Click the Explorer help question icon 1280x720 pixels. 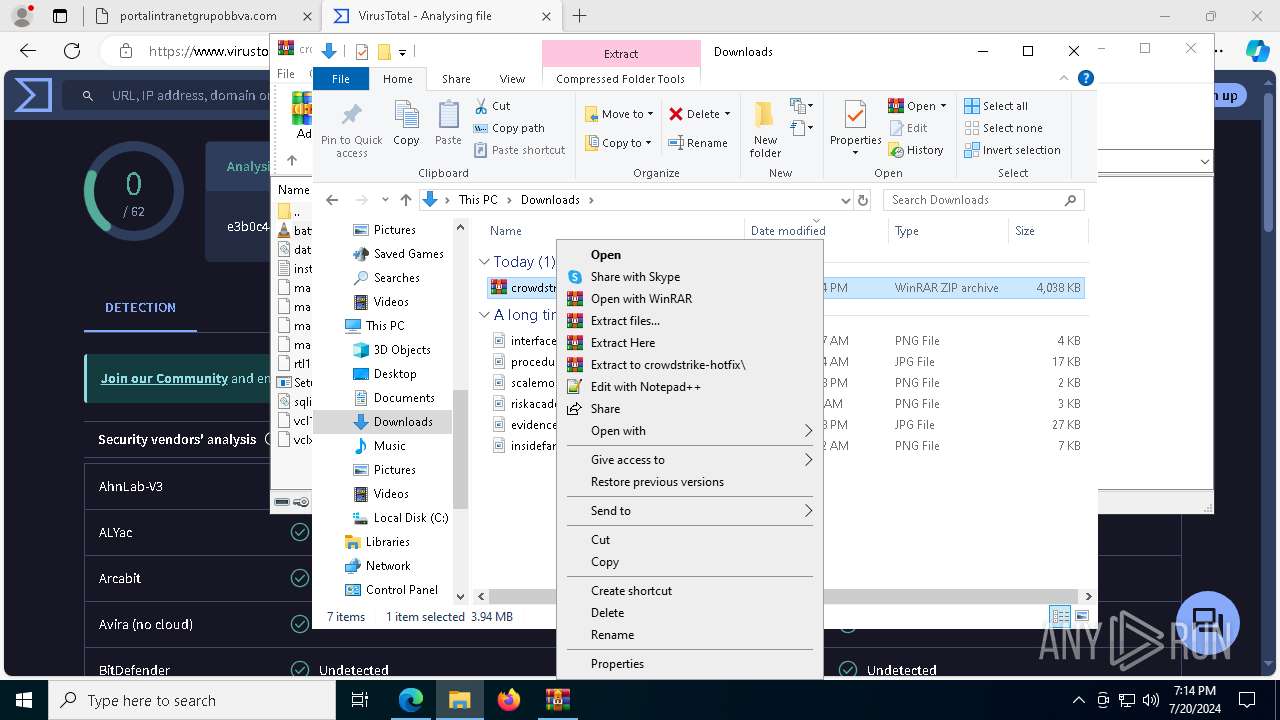[1086, 78]
